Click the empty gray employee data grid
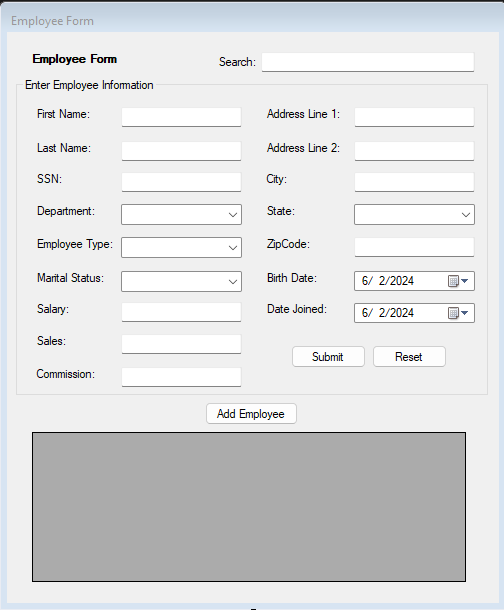Screen dimensions: 504x610 (x=249, y=507)
